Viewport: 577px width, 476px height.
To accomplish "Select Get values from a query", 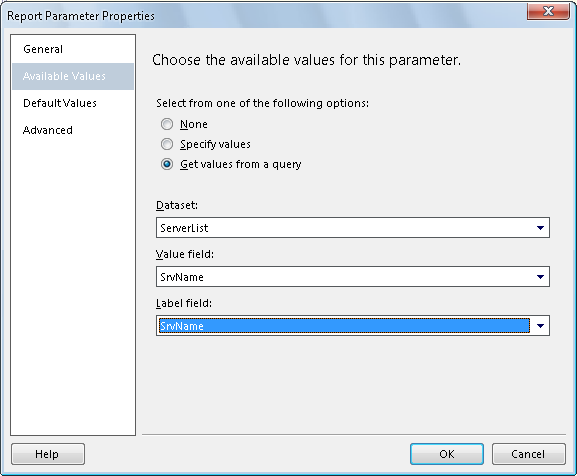I will coord(167,164).
